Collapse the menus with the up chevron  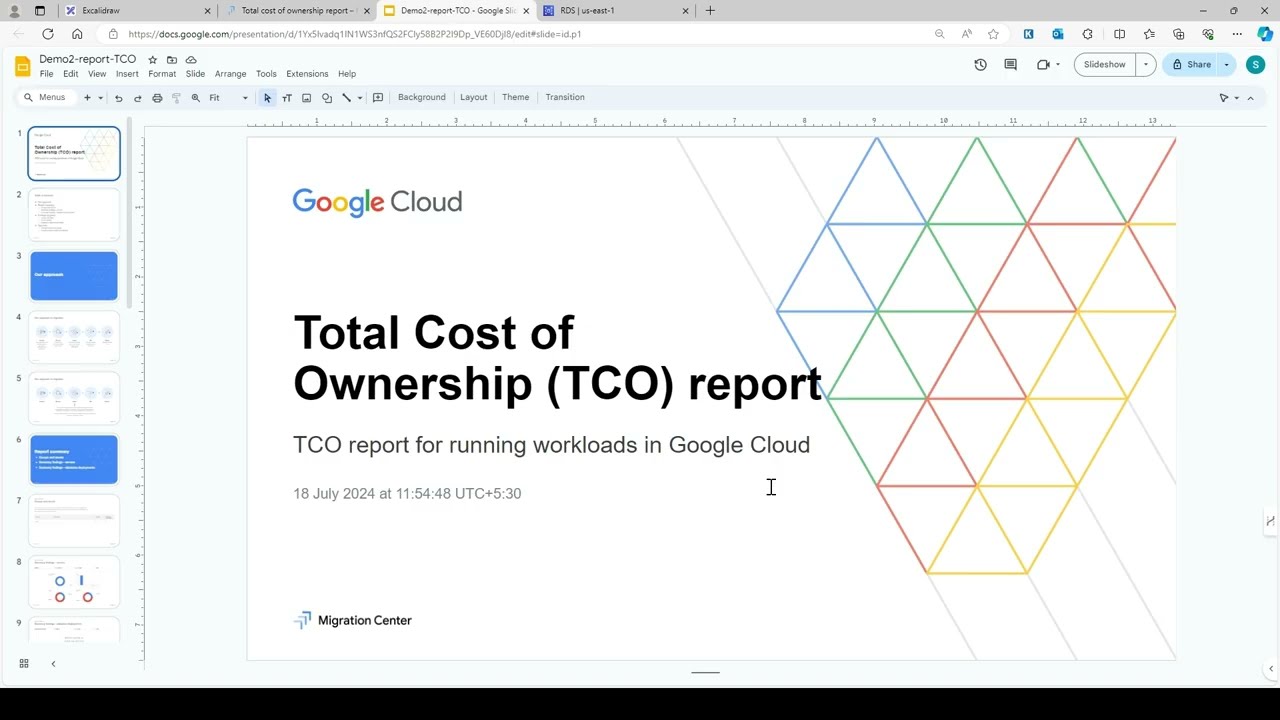(x=1250, y=98)
